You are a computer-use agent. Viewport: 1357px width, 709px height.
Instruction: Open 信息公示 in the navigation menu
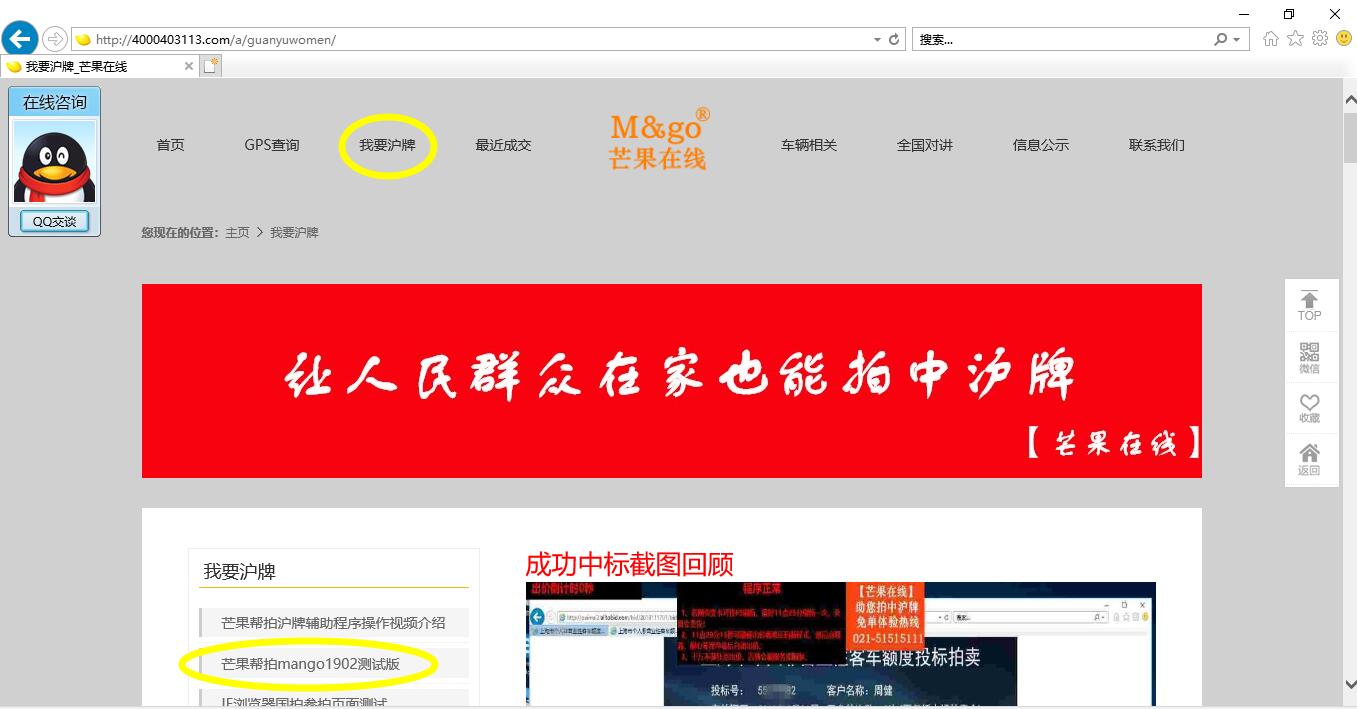[1041, 145]
